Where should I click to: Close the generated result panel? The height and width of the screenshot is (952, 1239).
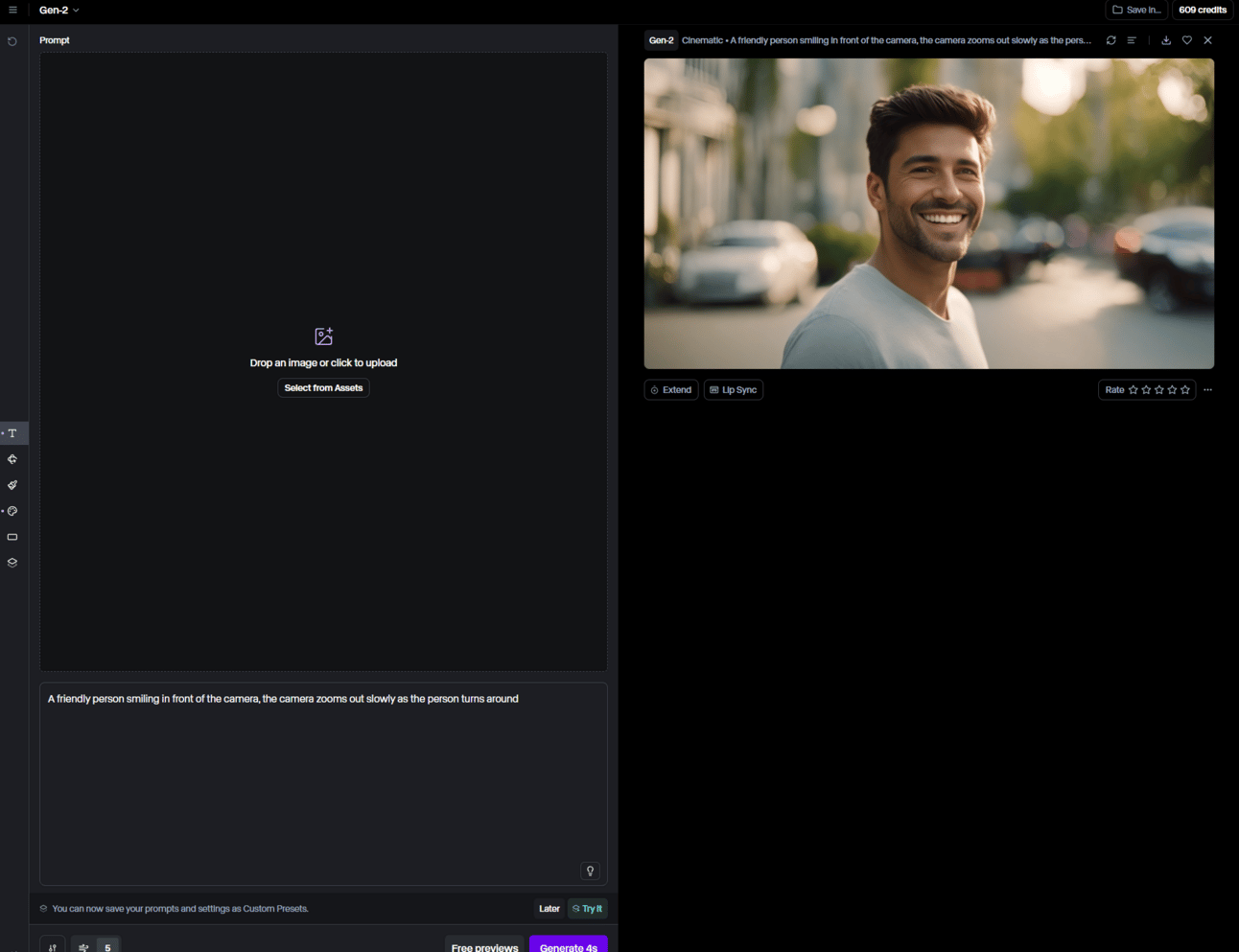1208,40
